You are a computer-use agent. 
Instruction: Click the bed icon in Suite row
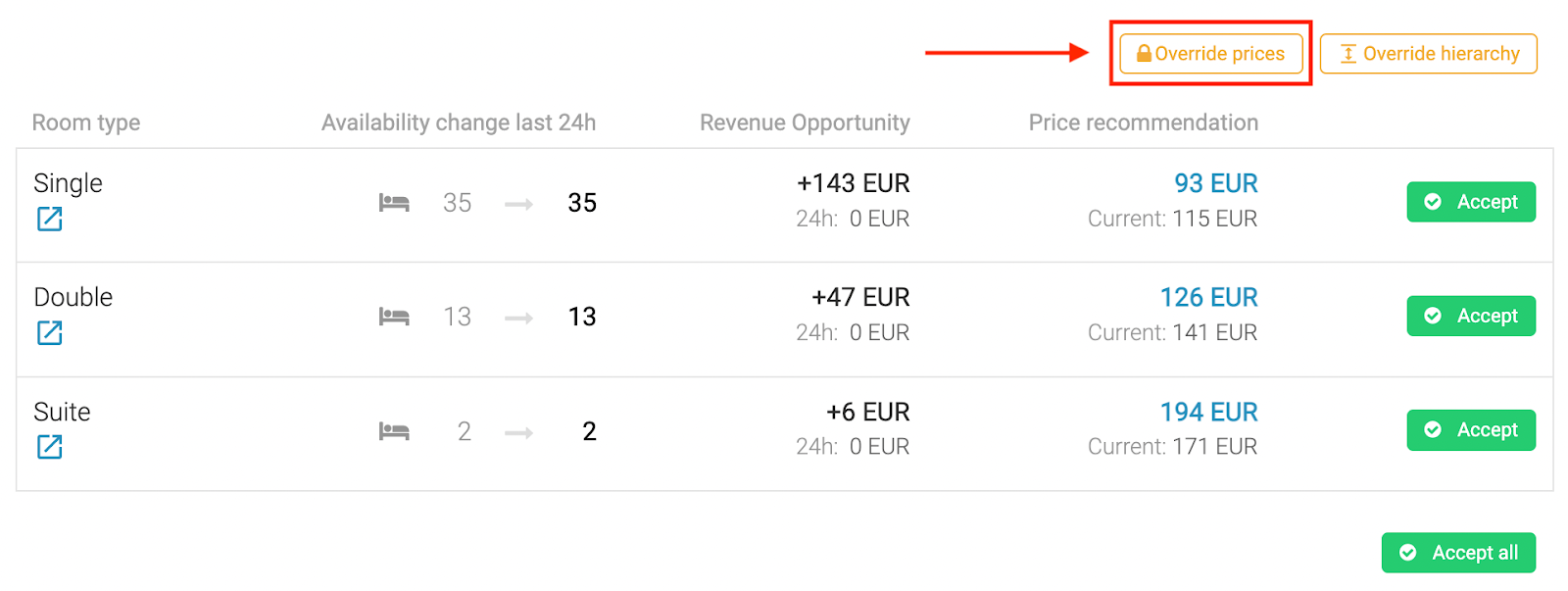coord(394,431)
